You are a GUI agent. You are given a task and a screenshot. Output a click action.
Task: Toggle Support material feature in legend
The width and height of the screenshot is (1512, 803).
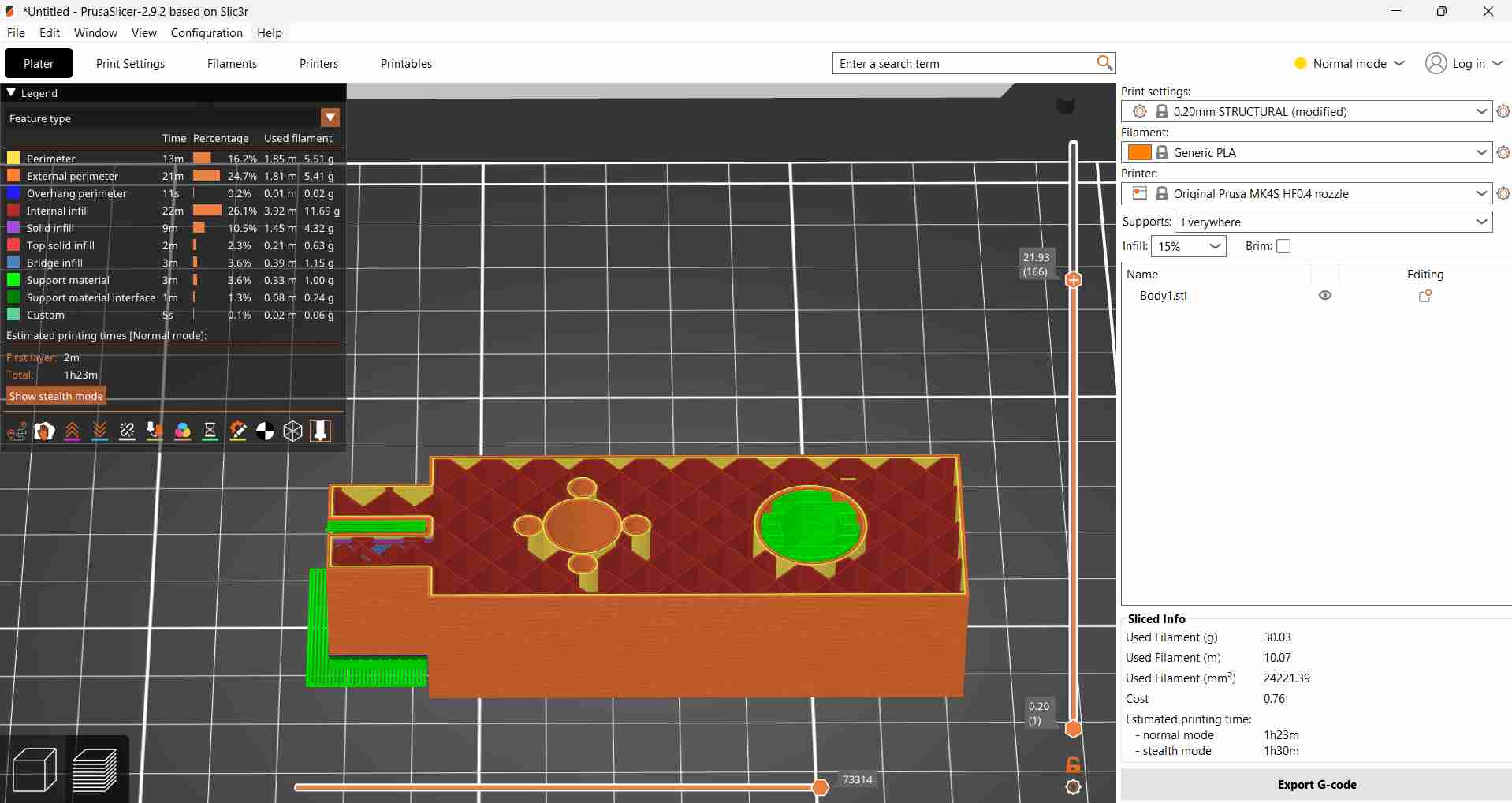[x=173, y=280]
